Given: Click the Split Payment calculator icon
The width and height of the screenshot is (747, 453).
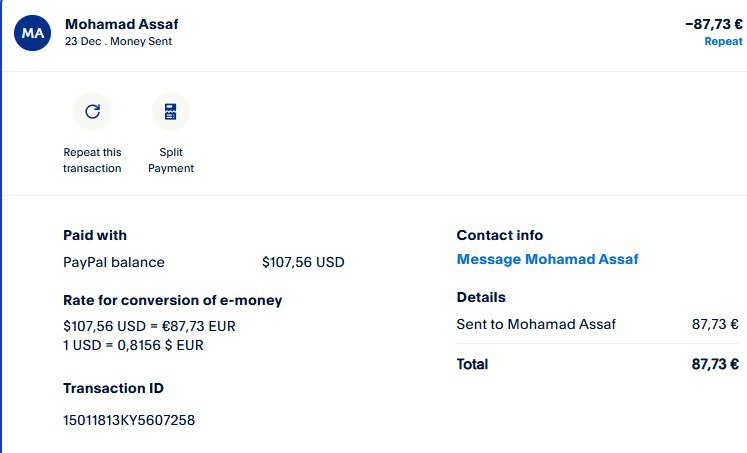Looking at the screenshot, I should pos(171,111).
